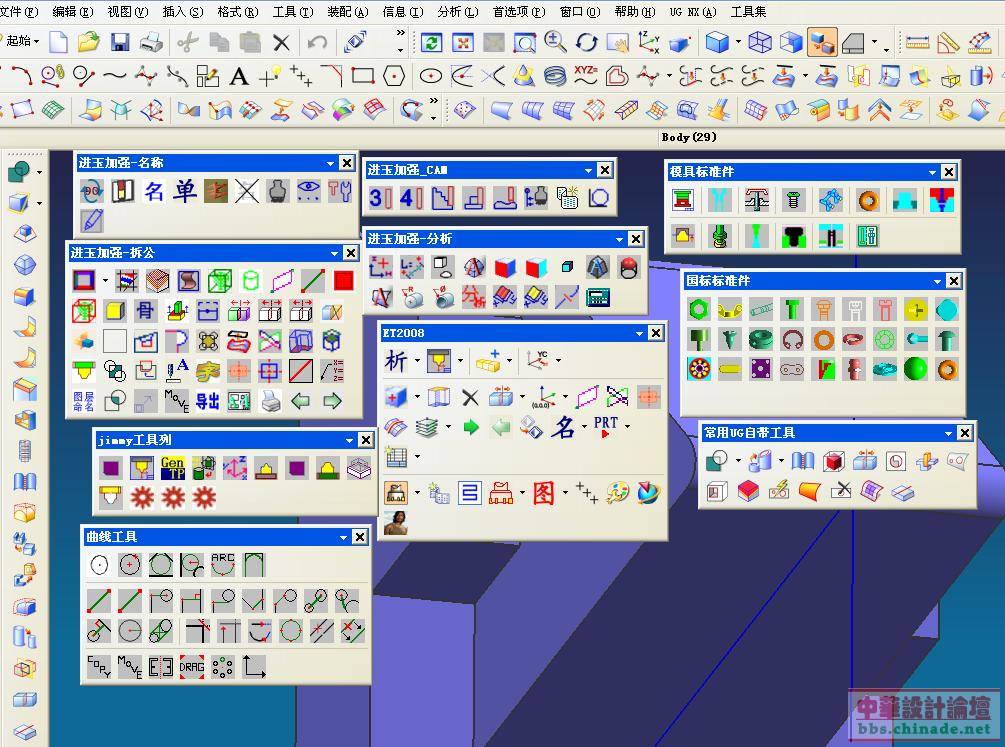The height and width of the screenshot is (747, 1005).
Task: Open the 装配 (Assemblies) menu
Action: [347, 12]
